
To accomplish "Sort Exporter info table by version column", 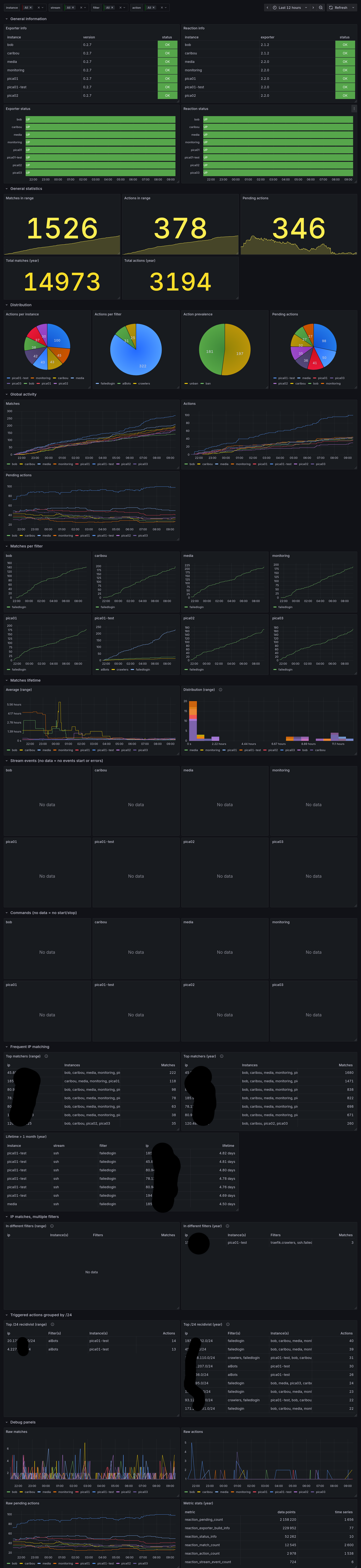I will (89, 37).
